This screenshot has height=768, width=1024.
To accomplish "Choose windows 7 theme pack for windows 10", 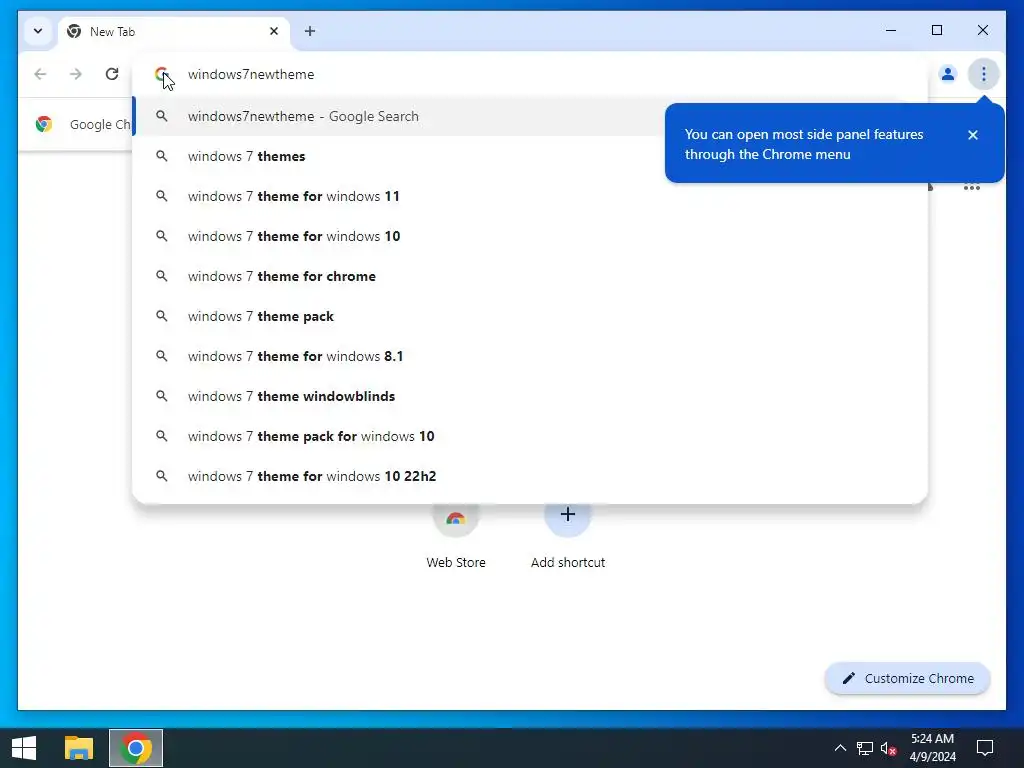I will (x=530, y=436).
